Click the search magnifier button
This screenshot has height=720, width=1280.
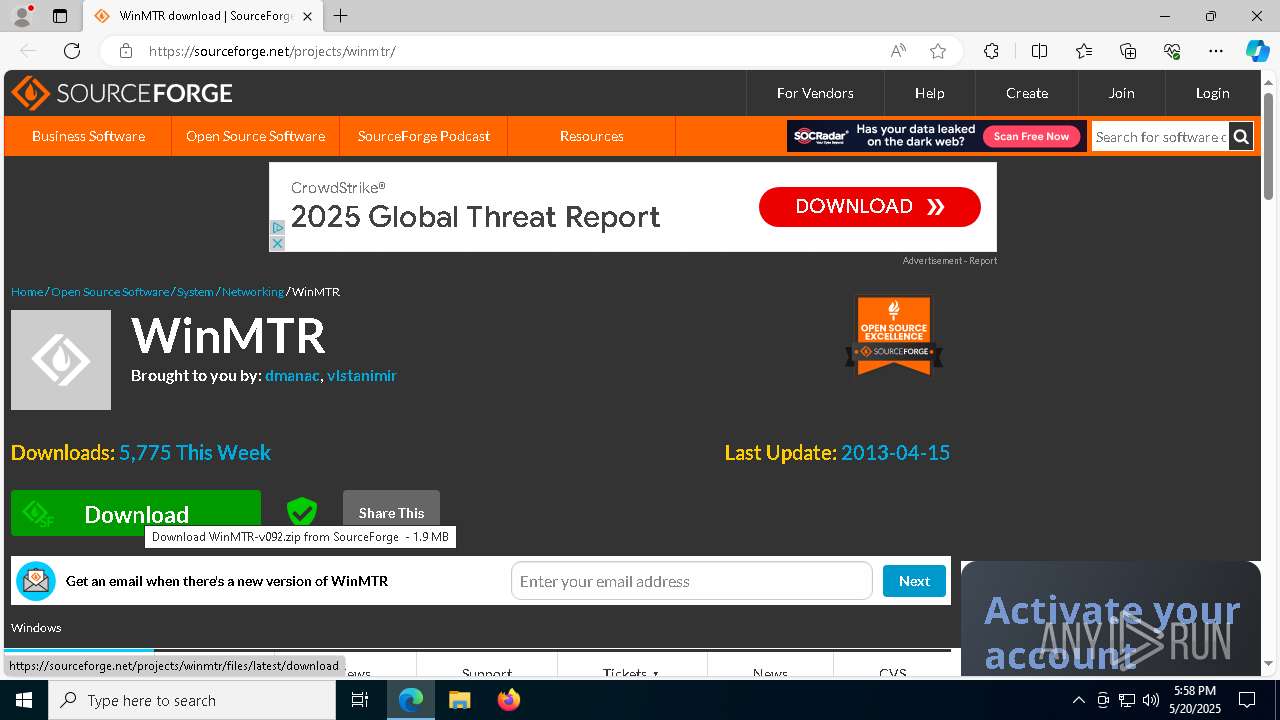tap(1241, 137)
